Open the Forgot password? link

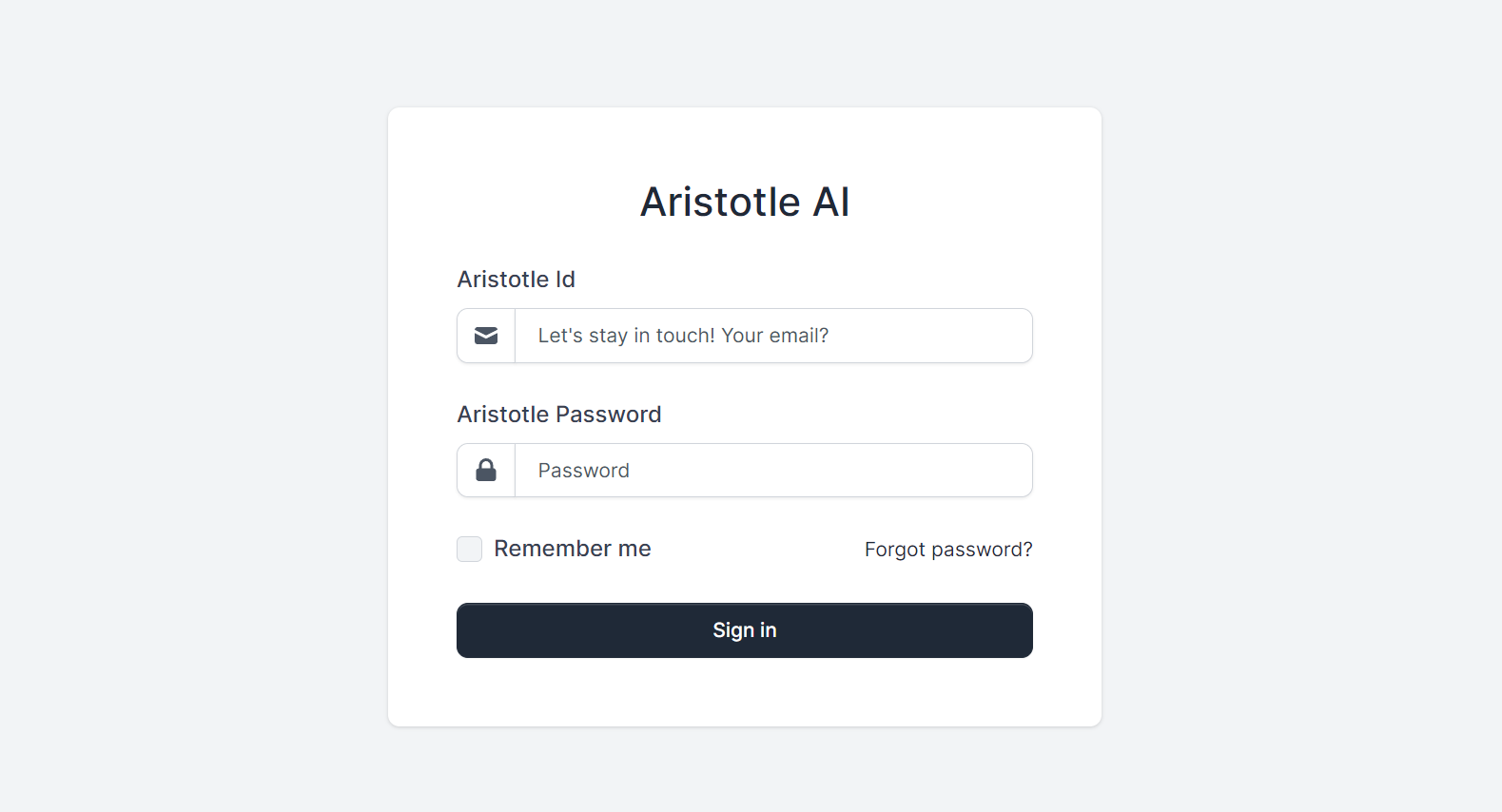pos(947,550)
